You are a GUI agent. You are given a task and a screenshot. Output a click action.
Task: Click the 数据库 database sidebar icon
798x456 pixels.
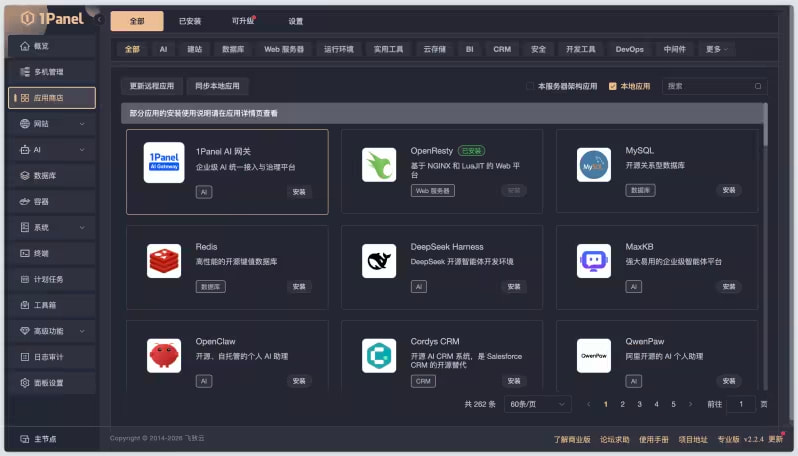pyautogui.click(x=24, y=176)
